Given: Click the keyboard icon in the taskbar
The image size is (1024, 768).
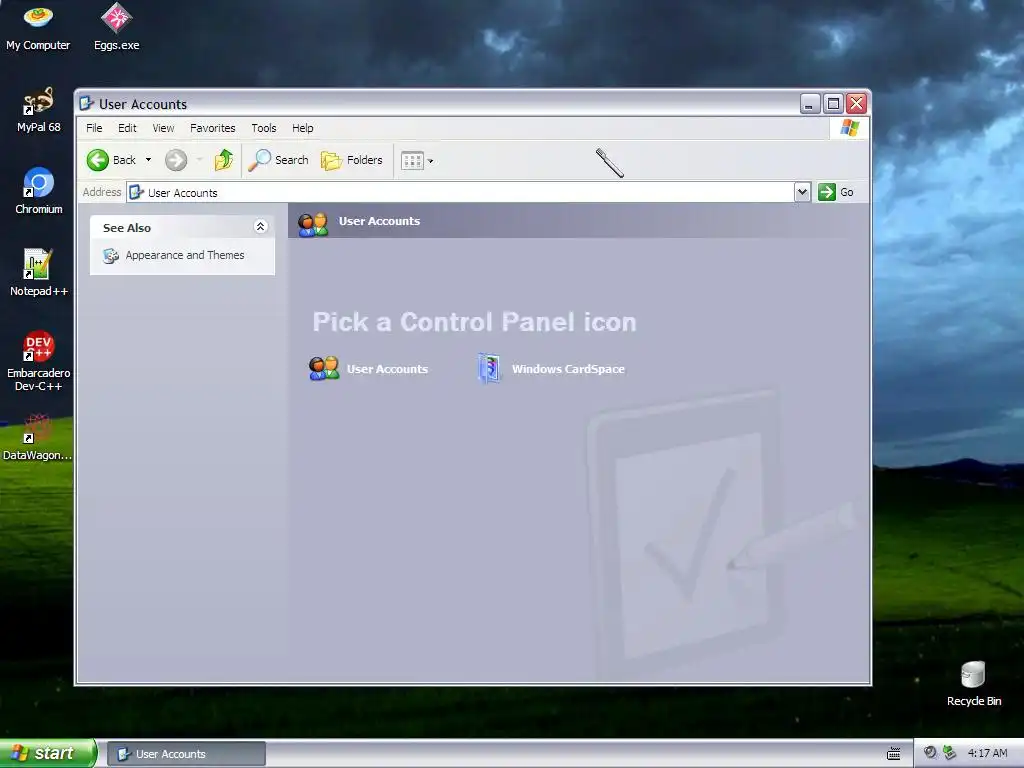Looking at the screenshot, I should click(x=893, y=754).
